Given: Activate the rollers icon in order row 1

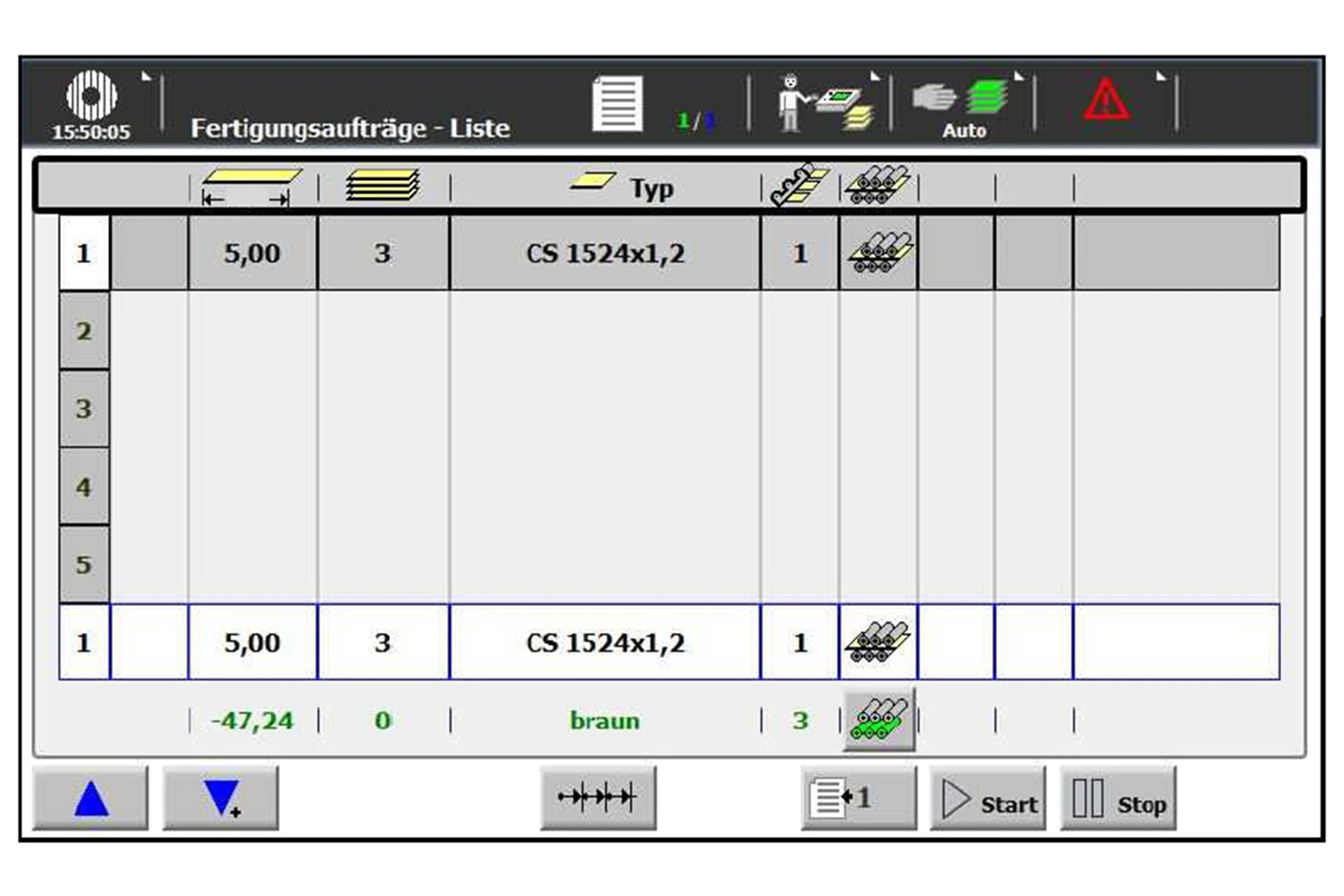Looking at the screenshot, I should (878, 252).
